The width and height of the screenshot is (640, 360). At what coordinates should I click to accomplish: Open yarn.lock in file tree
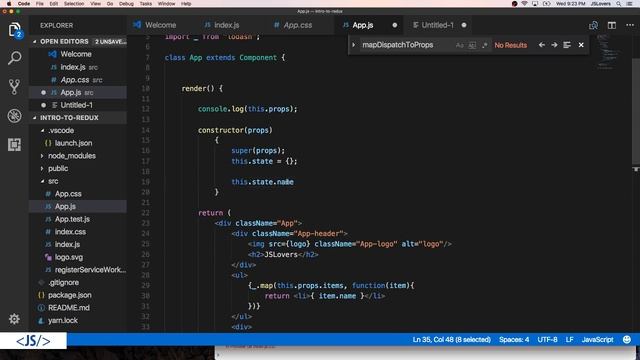pos(62,320)
